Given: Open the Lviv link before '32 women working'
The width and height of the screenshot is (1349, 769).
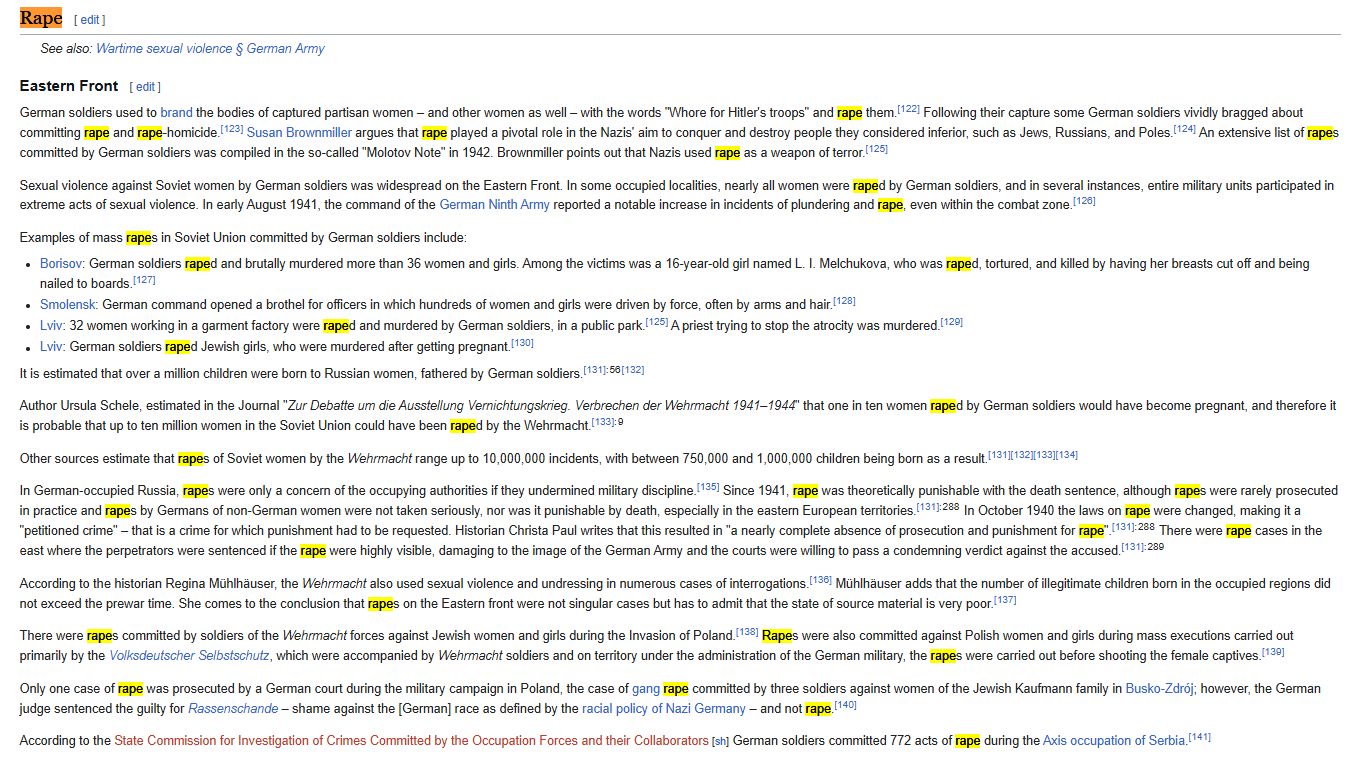Looking at the screenshot, I should coord(51,325).
